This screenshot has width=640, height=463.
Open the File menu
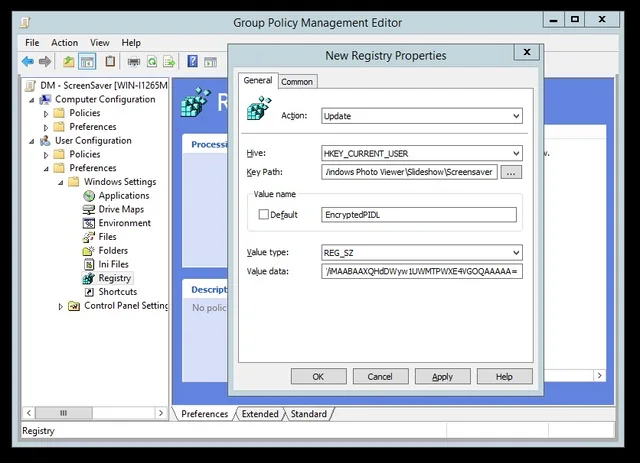click(x=32, y=42)
